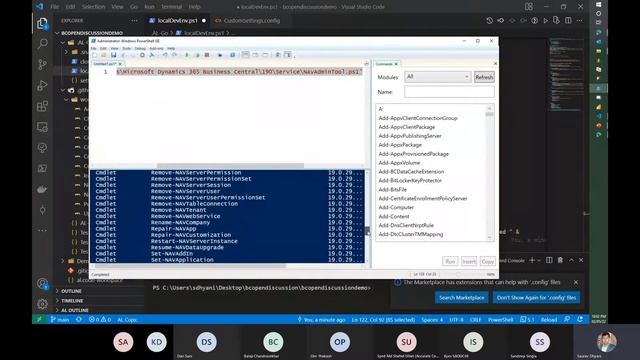Toggle Show Script Pane Maximized in ISE toolbar
The height and width of the screenshot is (360, 640).
(x=265, y=55)
